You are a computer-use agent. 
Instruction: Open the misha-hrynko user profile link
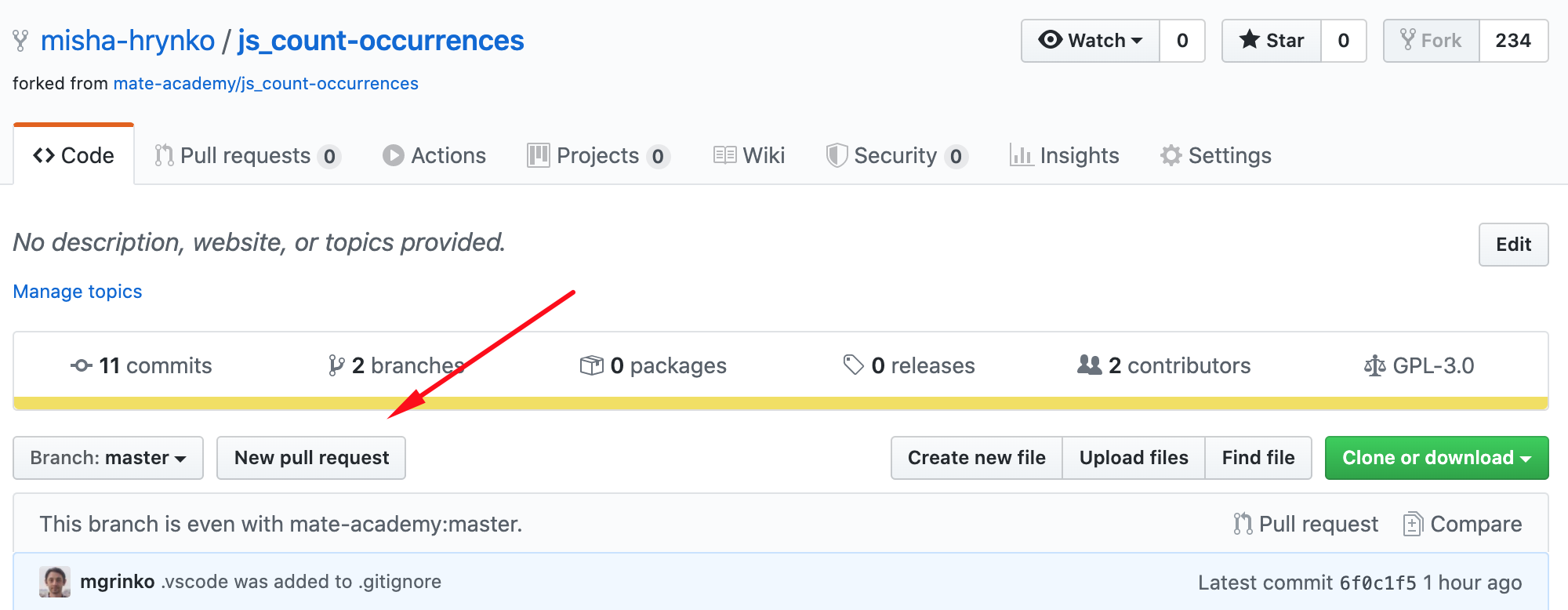pyautogui.click(x=127, y=41)
